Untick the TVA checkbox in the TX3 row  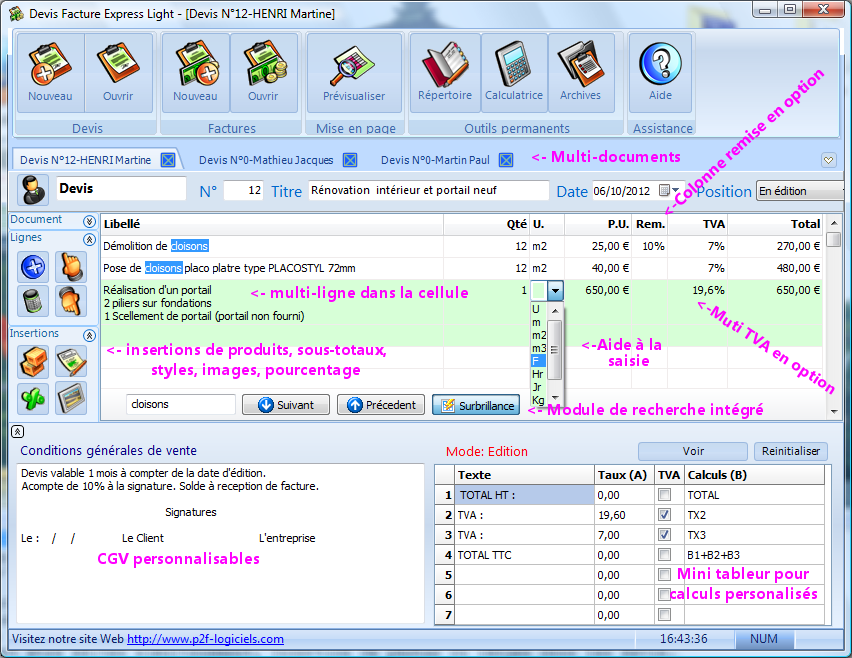(664, 535)
